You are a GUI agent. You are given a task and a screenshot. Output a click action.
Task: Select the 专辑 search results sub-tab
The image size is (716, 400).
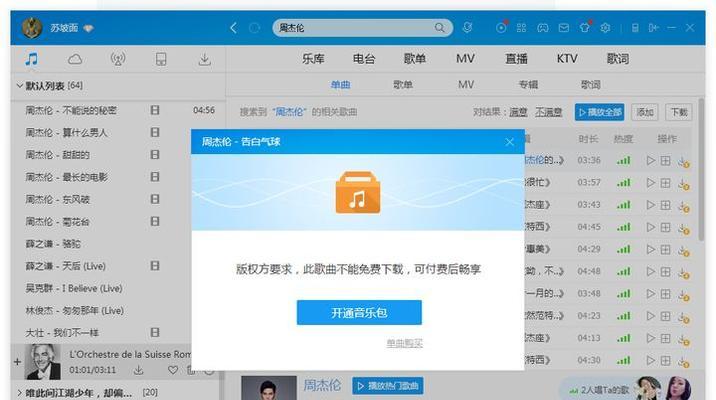(x=528, y=84)
